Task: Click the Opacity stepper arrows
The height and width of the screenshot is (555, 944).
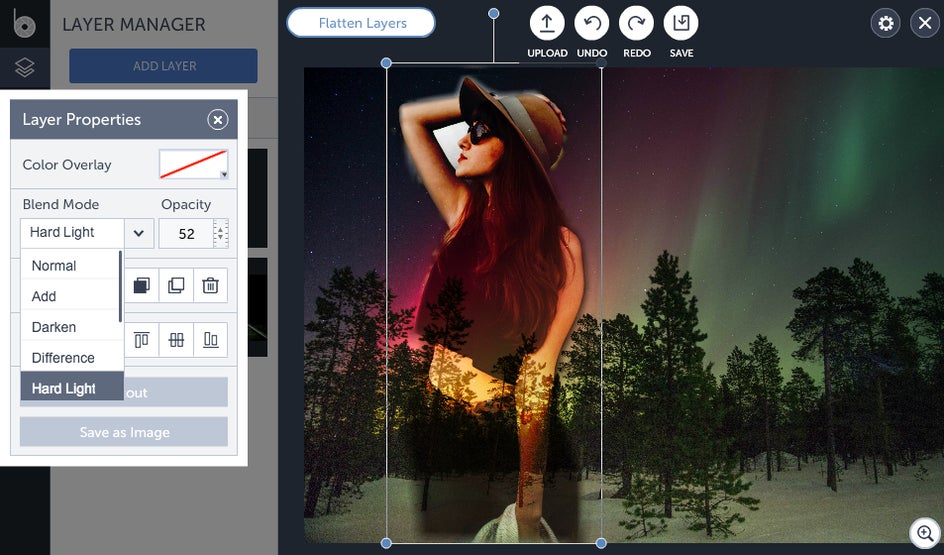Action: pos(221,234)
